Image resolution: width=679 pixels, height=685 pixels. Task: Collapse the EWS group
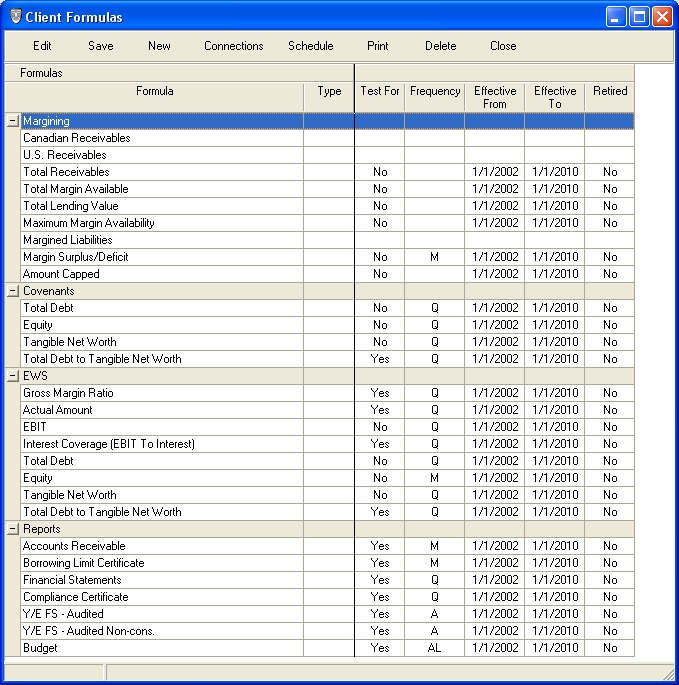click(x=13, y=376)
